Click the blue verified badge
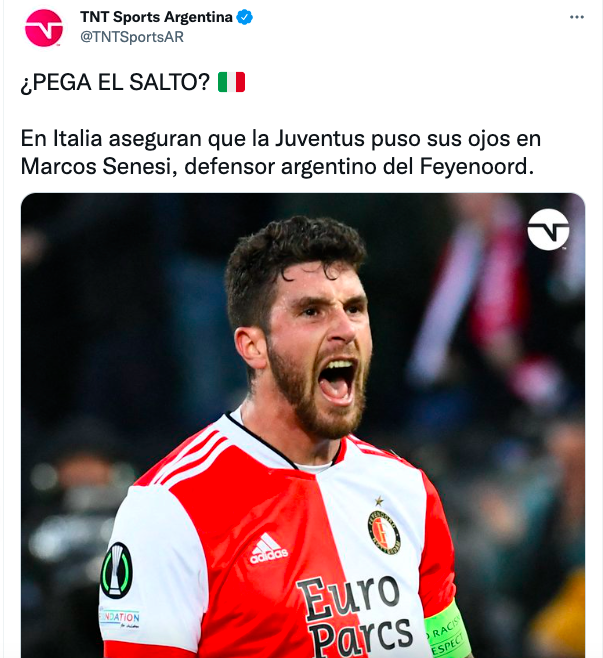Screen dimensions: 603x658 pos(245,17)
